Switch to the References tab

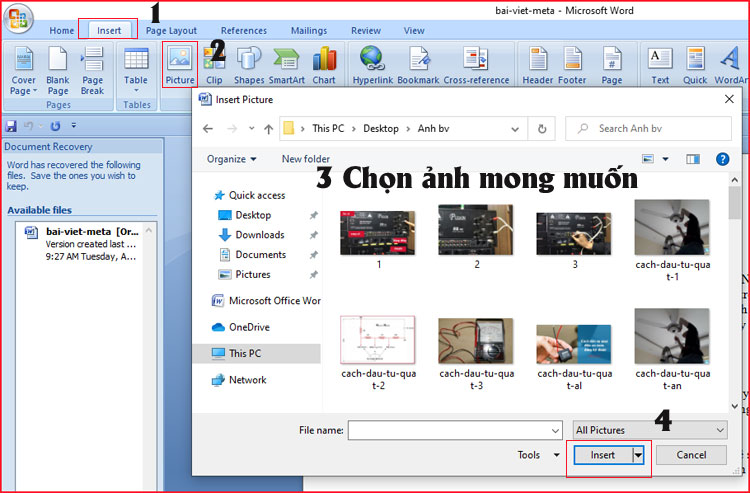pos(244,31)
